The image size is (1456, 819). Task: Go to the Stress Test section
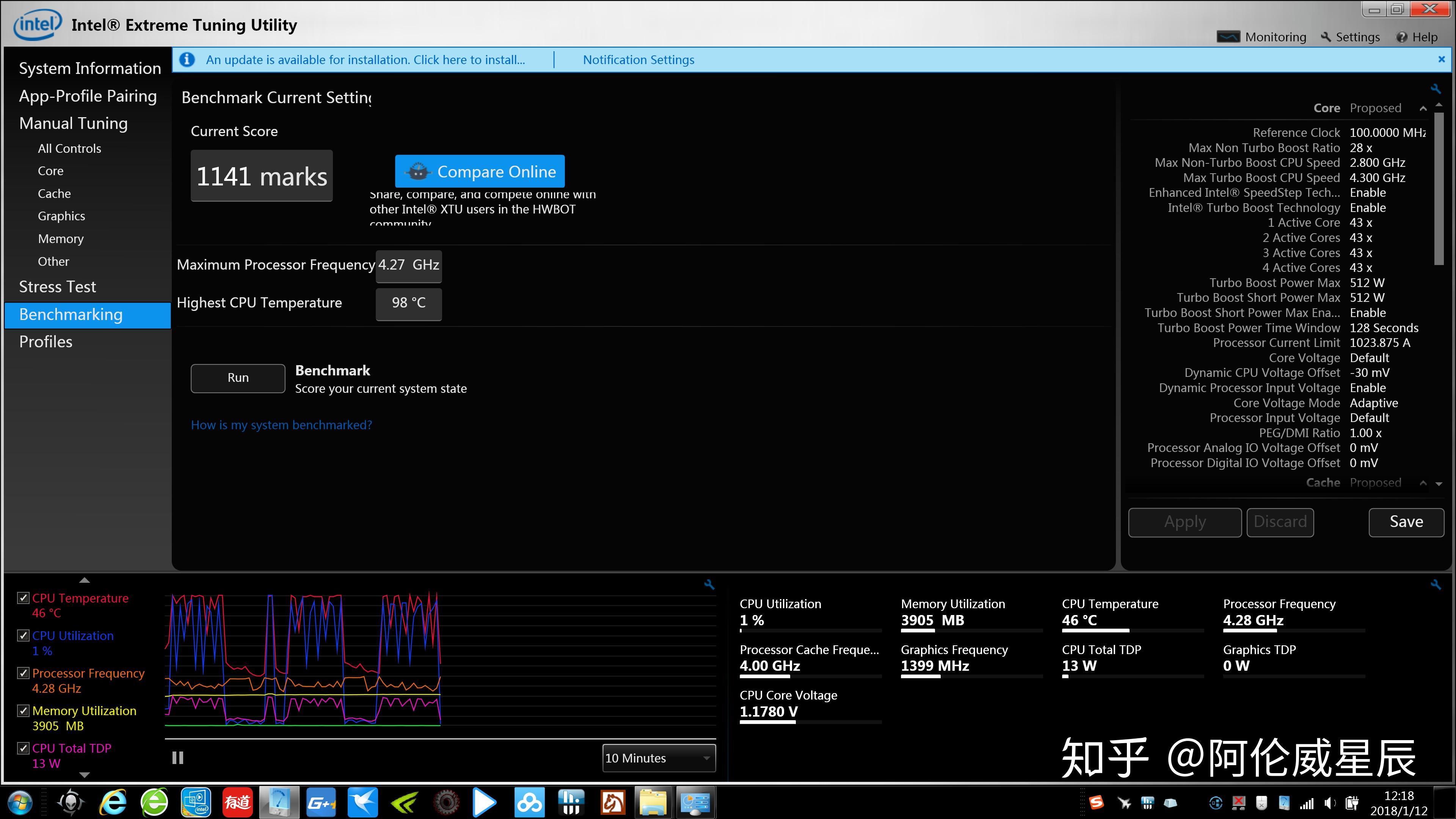pyautogui.click(x=58, y=287)
